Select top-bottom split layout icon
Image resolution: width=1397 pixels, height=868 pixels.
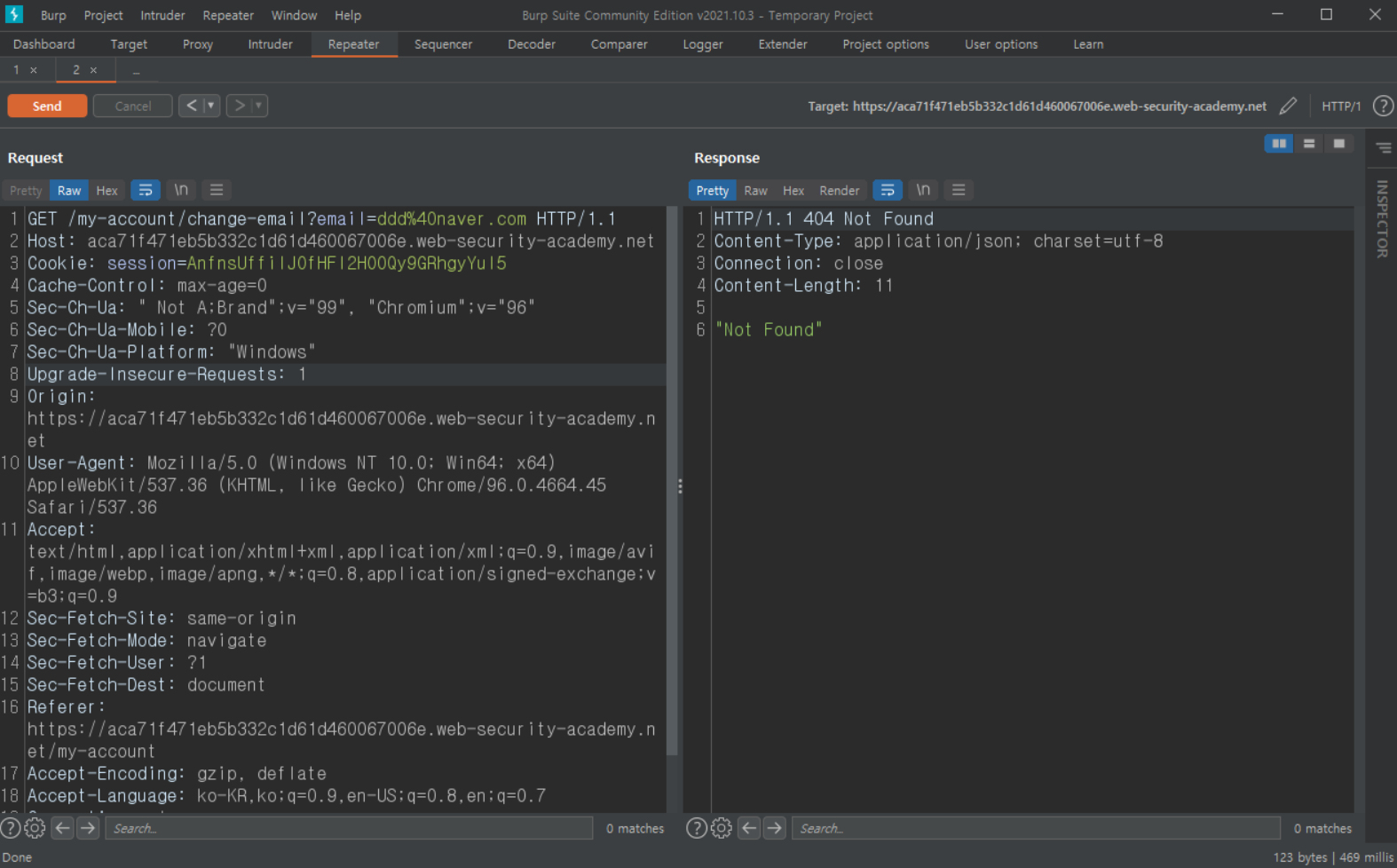(x=1309, y=144)
